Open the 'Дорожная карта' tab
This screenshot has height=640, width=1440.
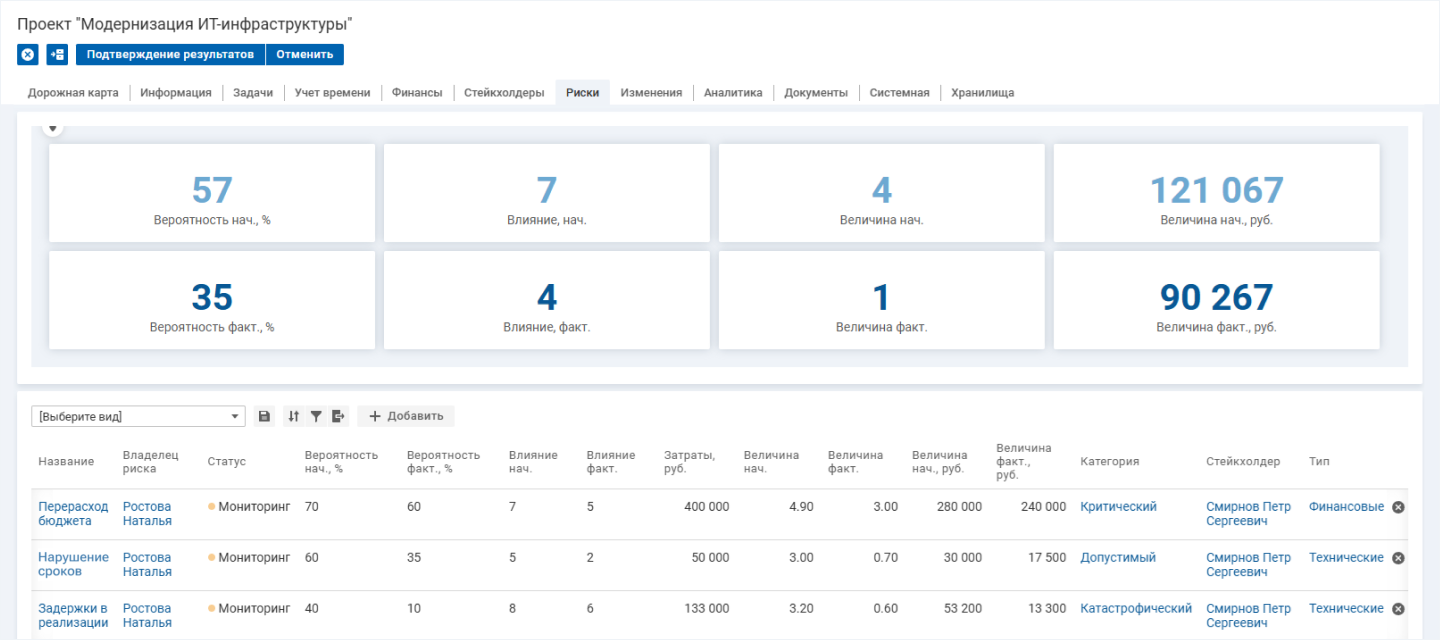[73, 93]
